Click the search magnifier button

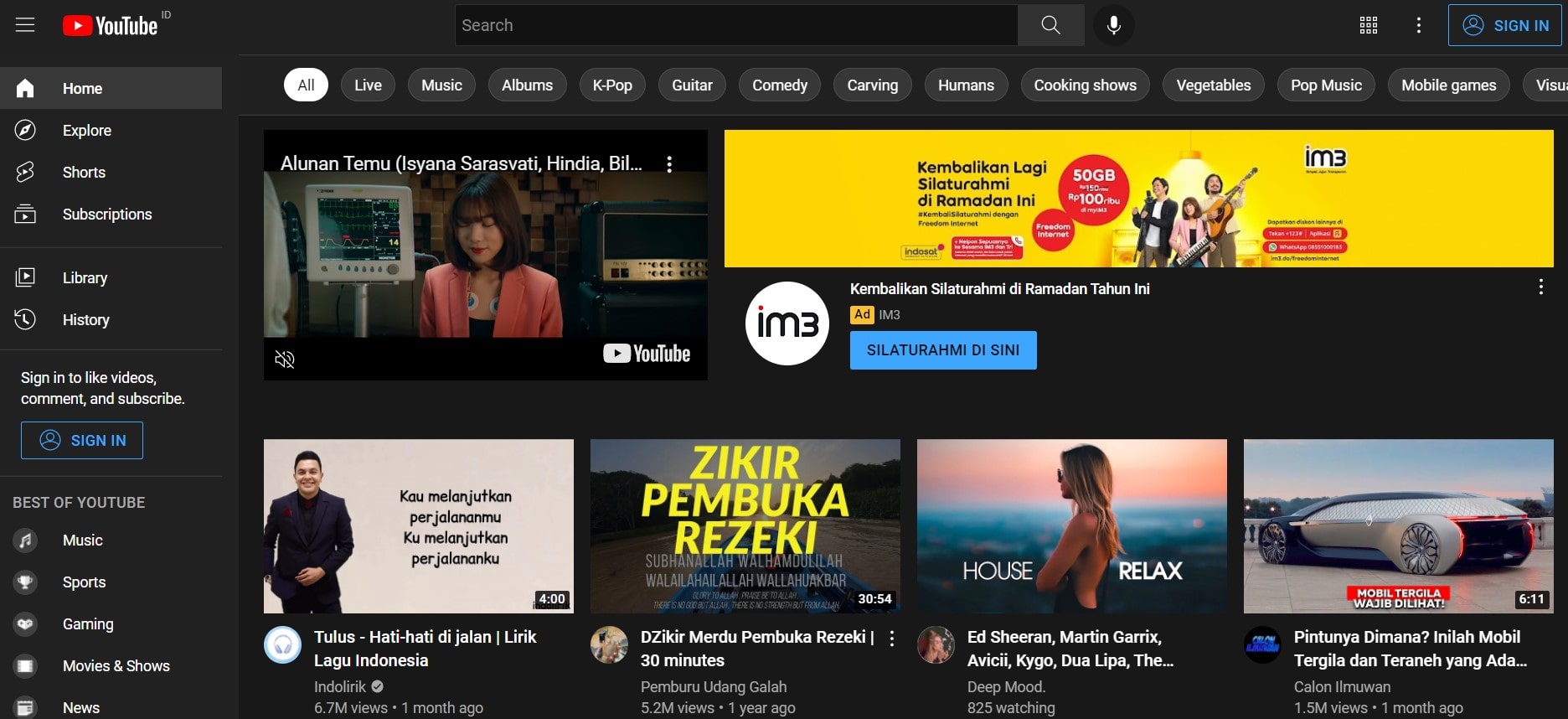(x=1050, y=25)
